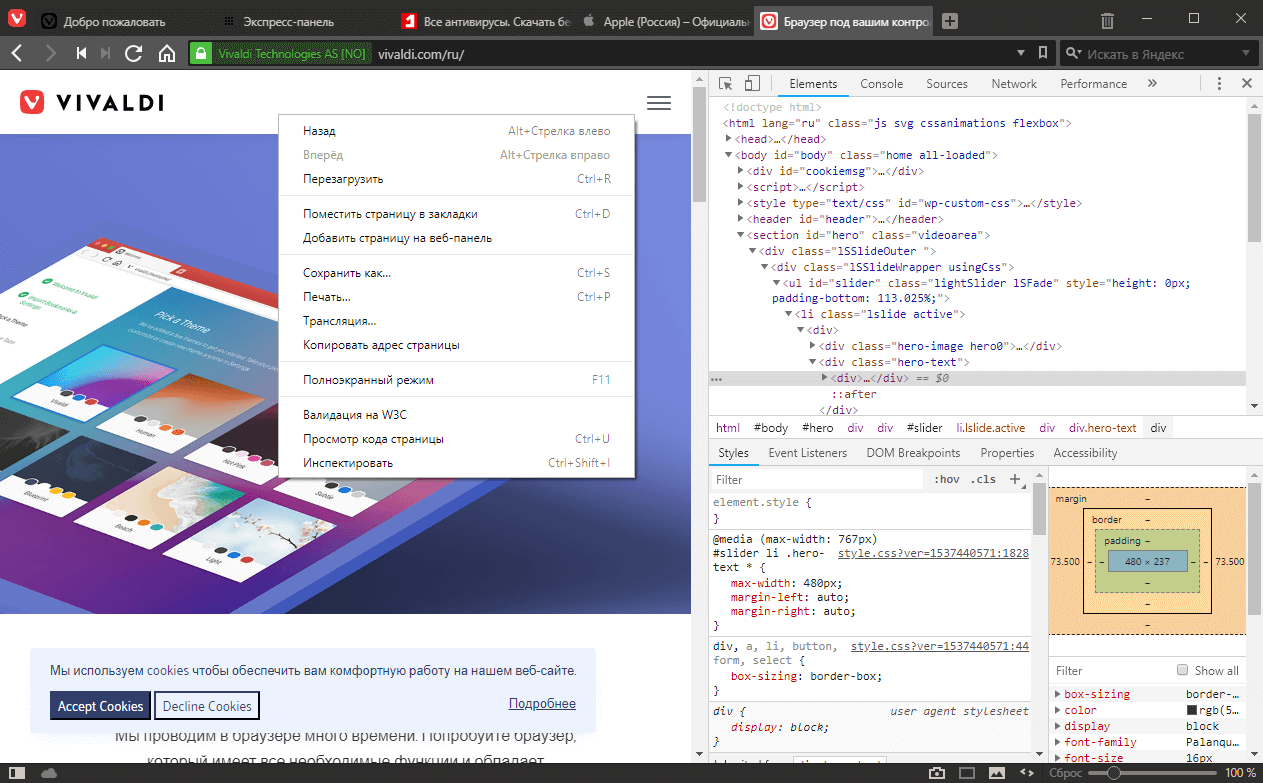This screenshot has height=783, width=1263.
Task: Click the Accept Cookies button
Action: pos(100,706)
